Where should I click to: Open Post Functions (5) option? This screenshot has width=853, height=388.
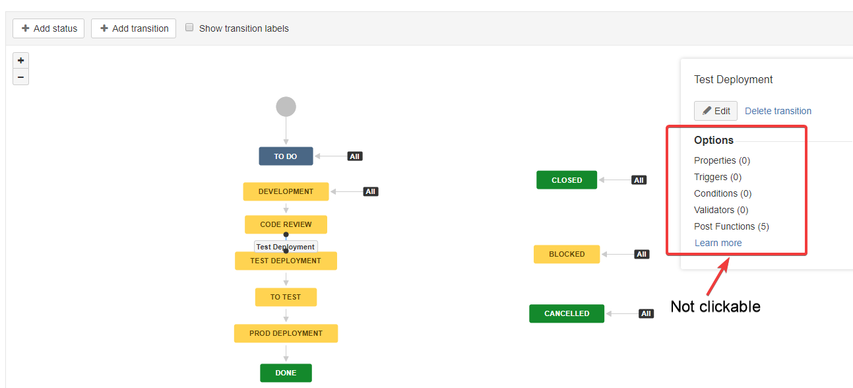point(732,226)
